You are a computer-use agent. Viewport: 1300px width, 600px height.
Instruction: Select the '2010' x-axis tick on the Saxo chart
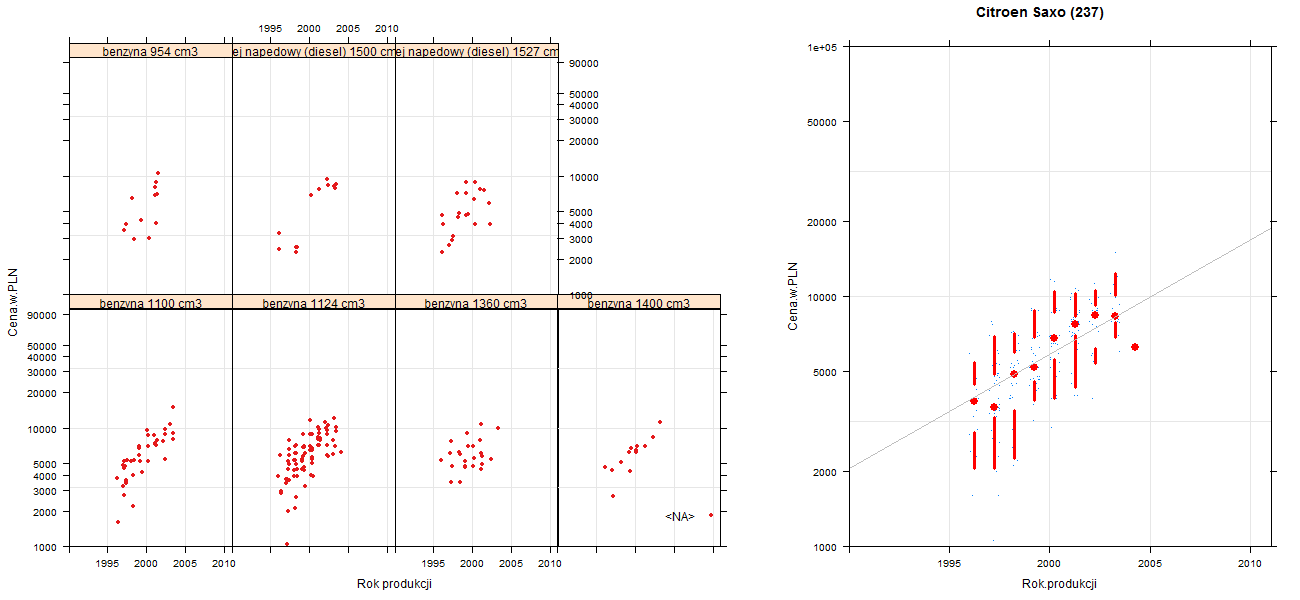[x=1251, y=565]
